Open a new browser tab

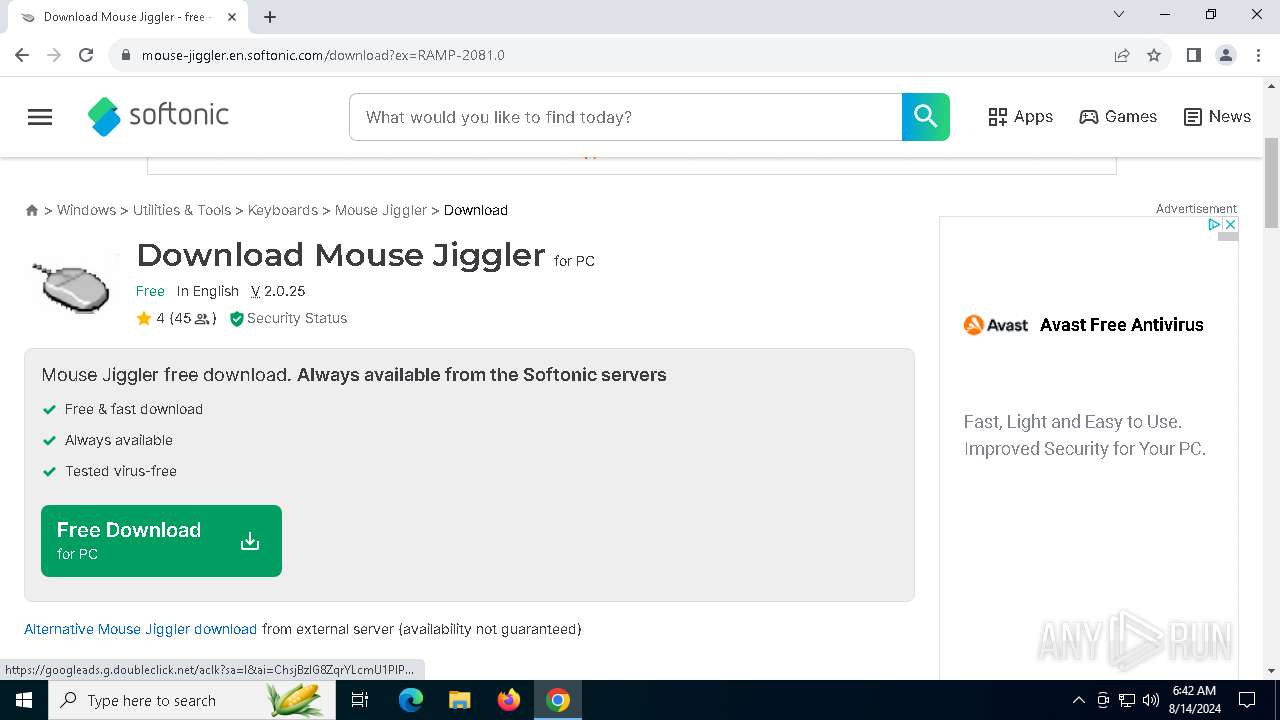click(x=270, y=17)
